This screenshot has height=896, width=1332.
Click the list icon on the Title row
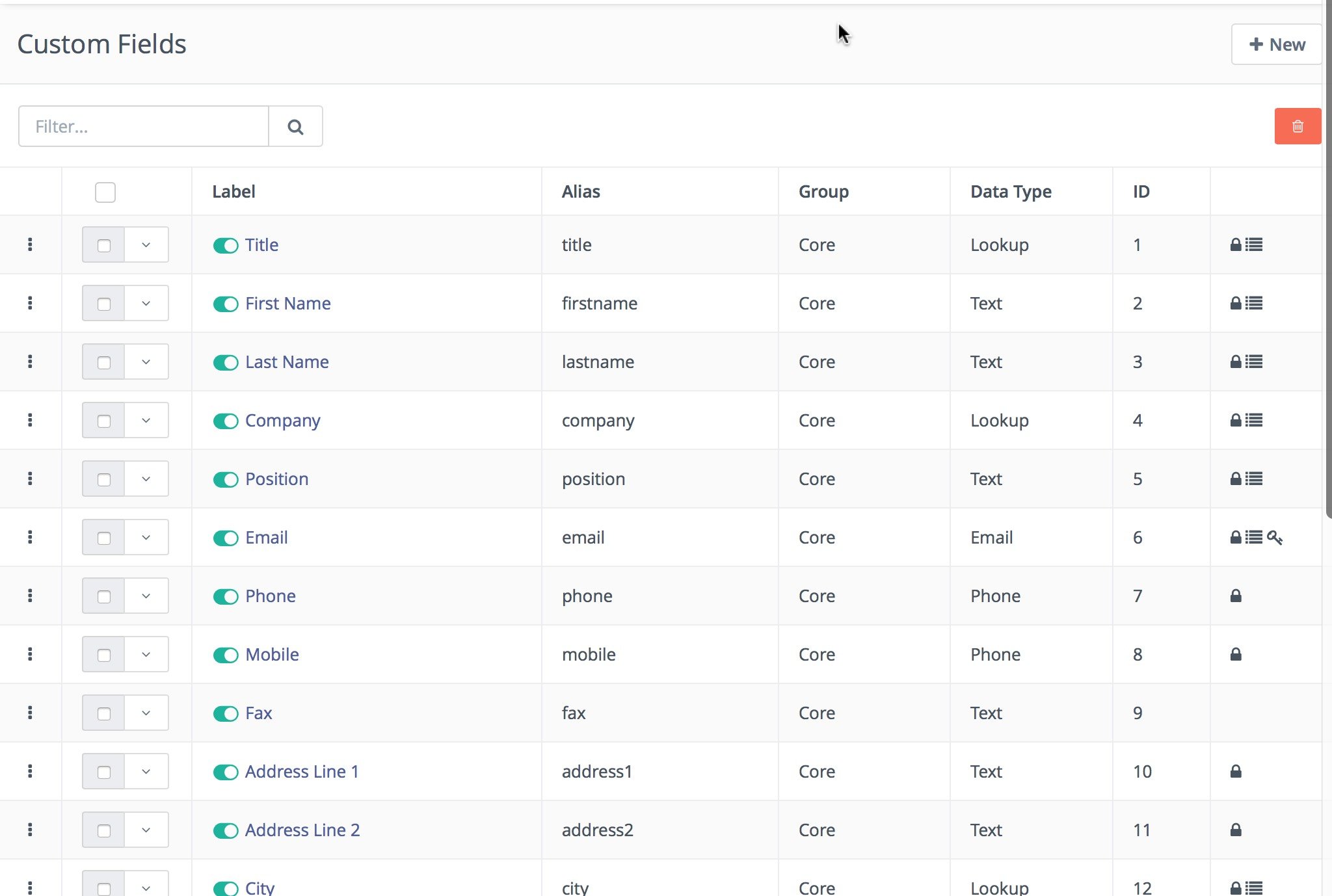(x=1253, y=244)
